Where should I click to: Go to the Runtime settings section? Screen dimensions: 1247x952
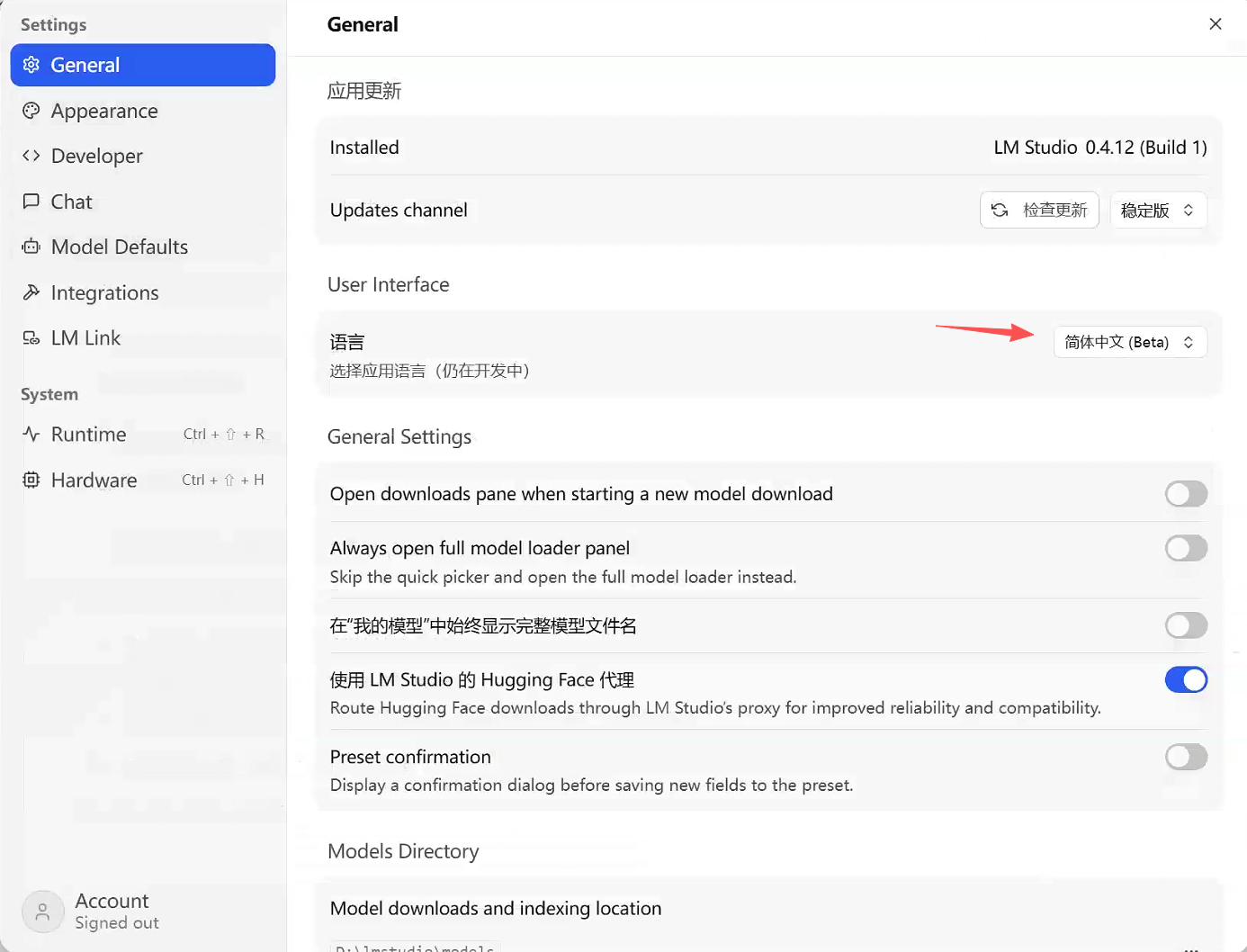pos(143,435)
